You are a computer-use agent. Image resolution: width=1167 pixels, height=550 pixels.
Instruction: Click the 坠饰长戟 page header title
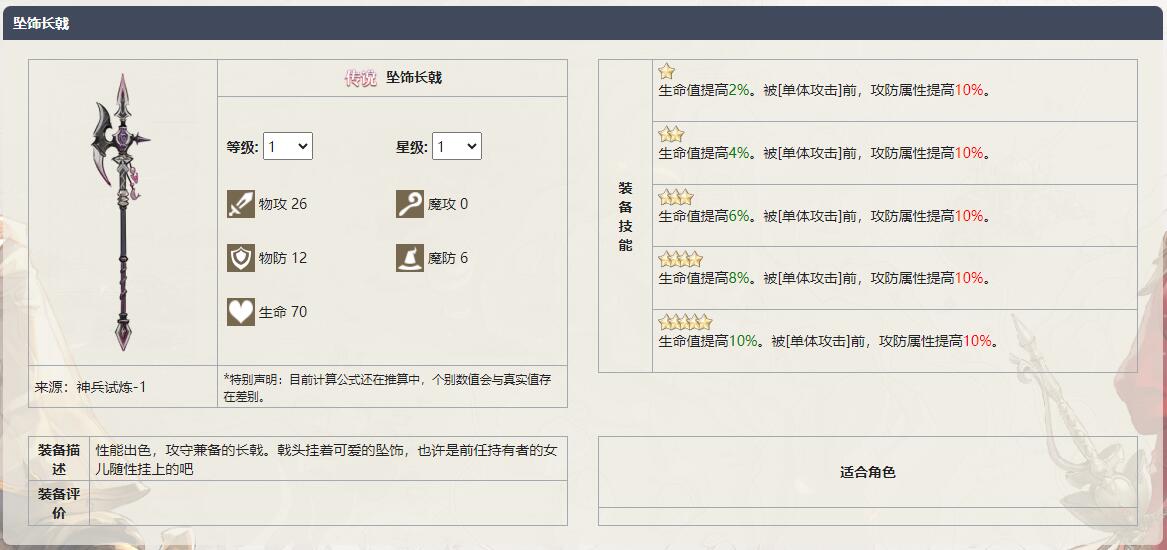pos(41,24)
